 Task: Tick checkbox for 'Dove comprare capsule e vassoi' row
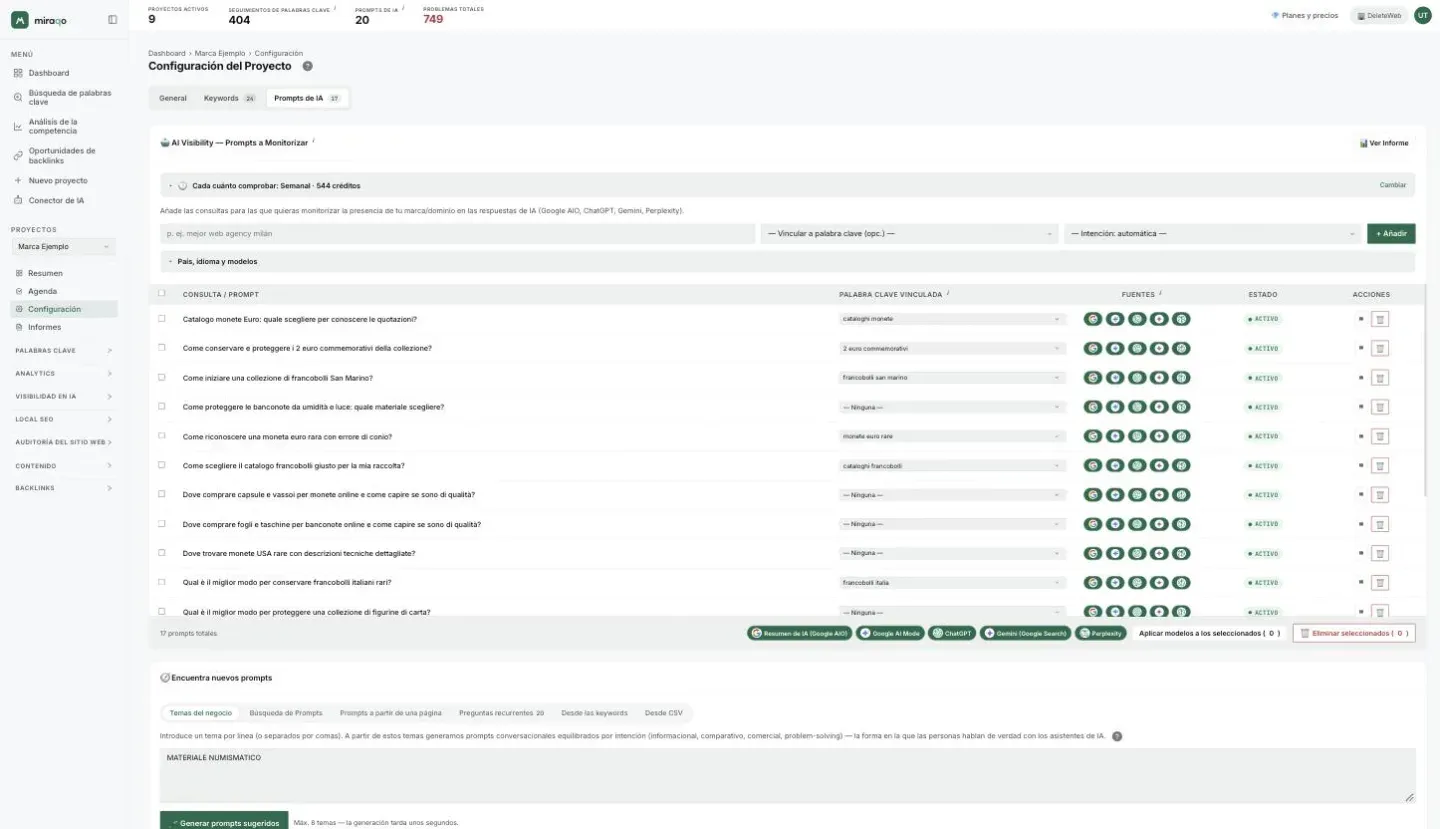point(162,494)
